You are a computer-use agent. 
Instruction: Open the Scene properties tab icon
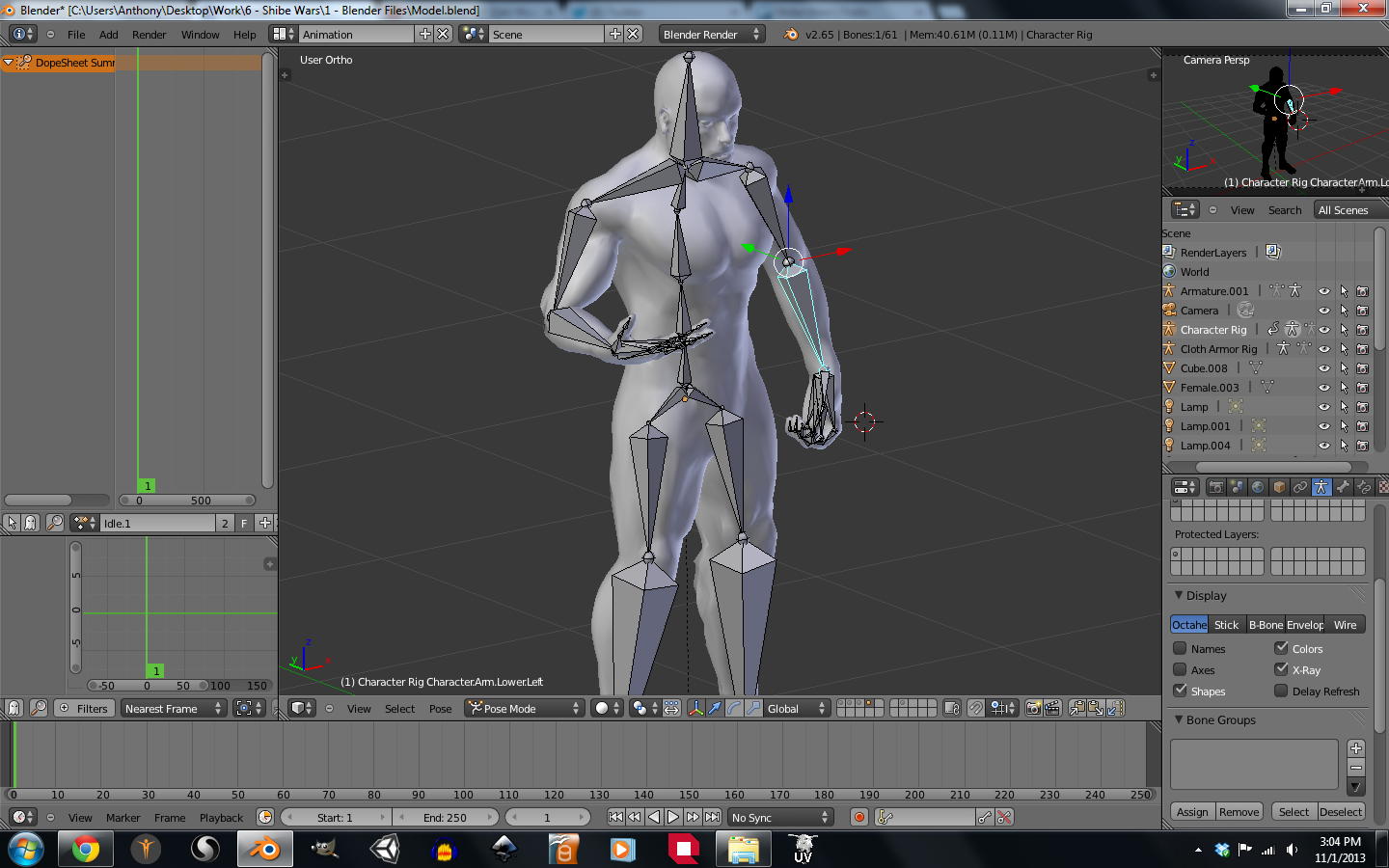tap(1237, 487)
